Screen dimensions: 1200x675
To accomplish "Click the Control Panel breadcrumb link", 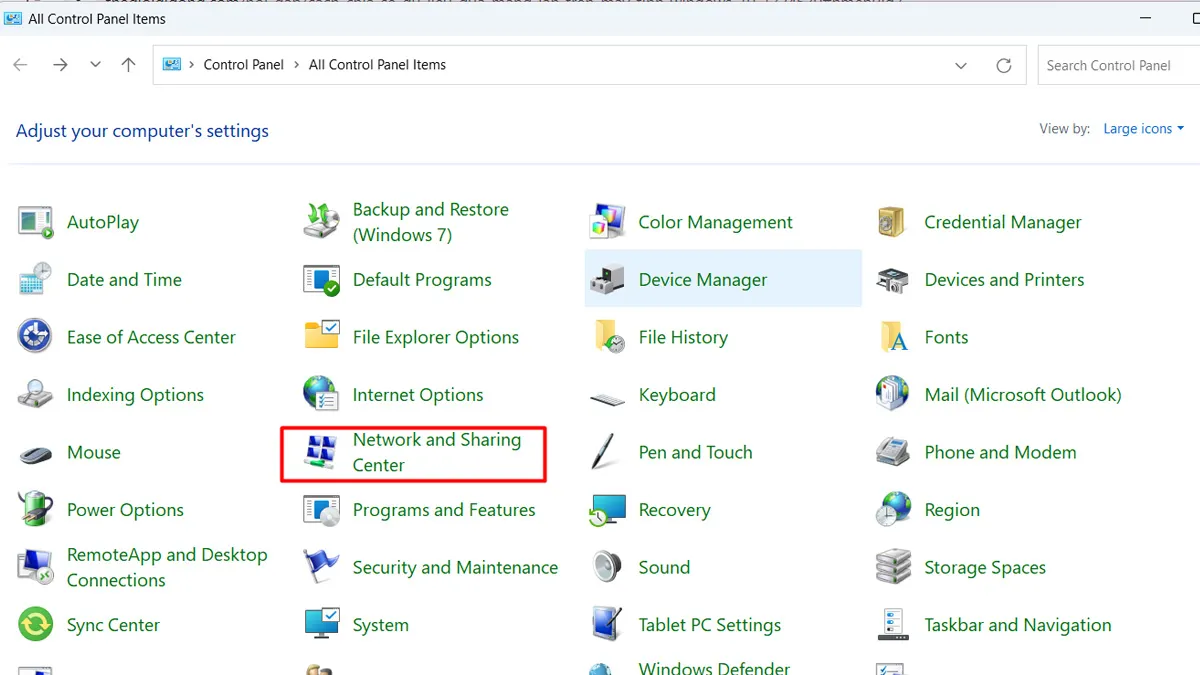I will 243,64.
